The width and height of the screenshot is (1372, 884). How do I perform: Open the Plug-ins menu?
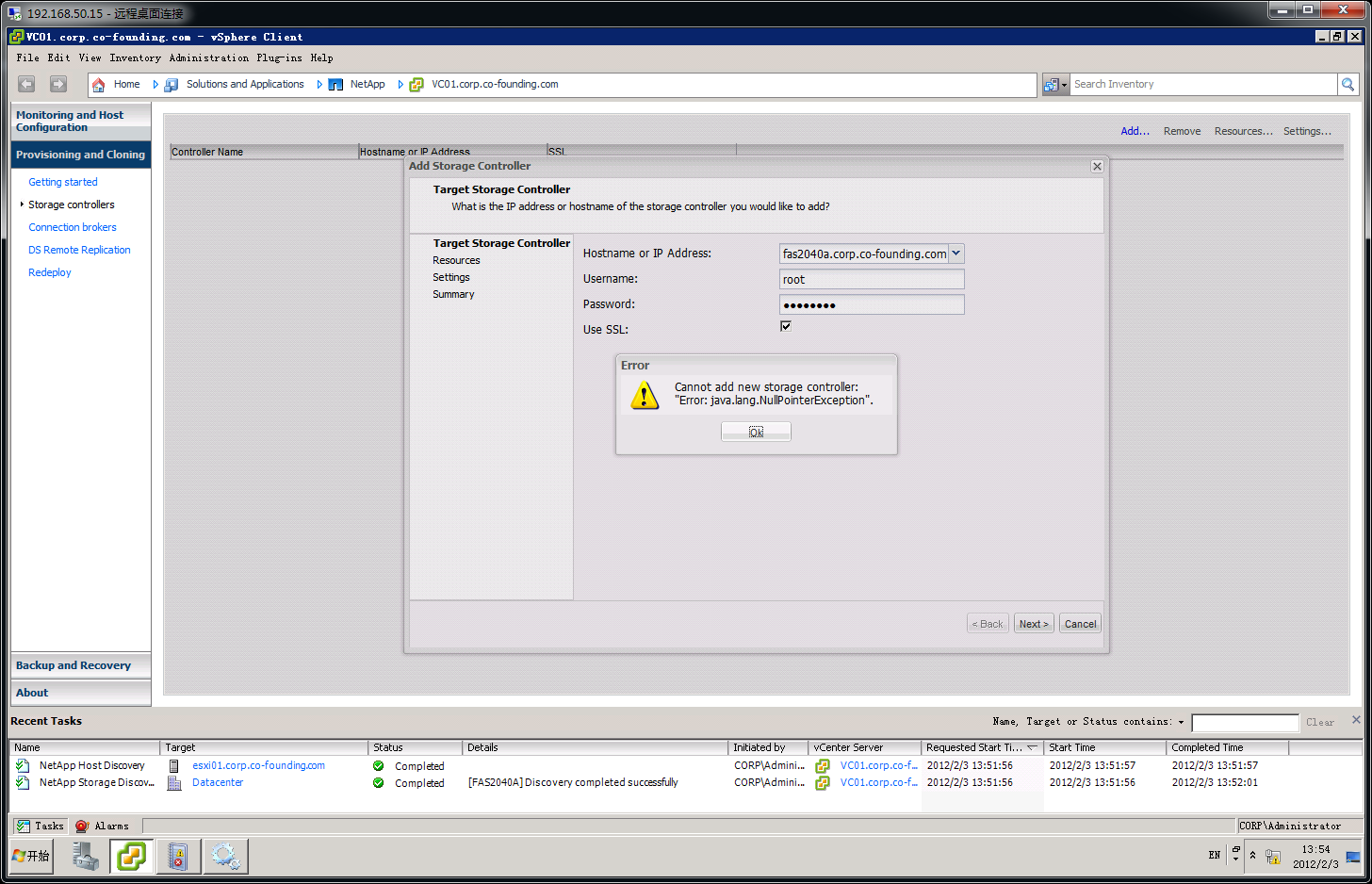pyautogui.click(x=279, y=57)
